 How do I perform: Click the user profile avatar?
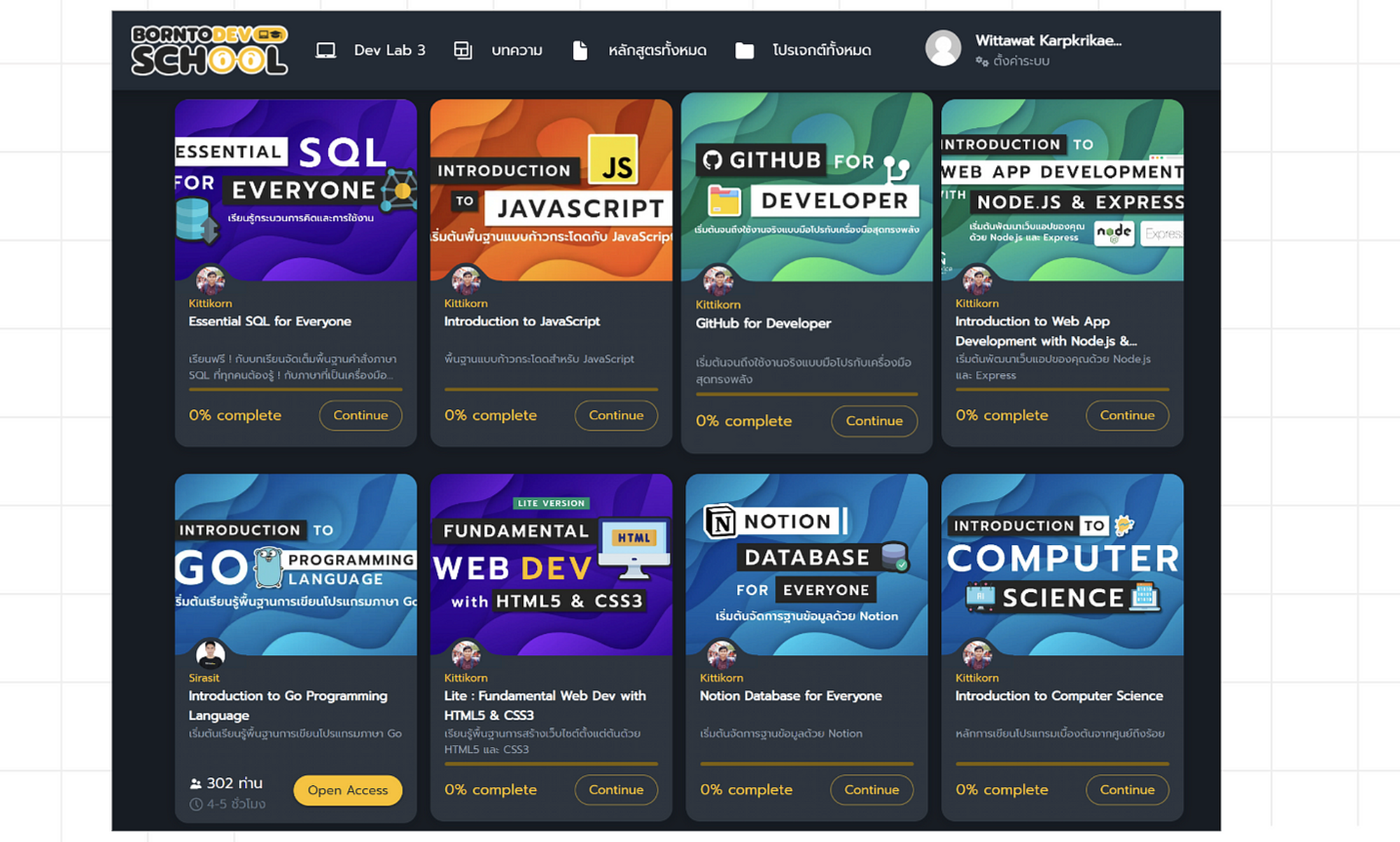click(943, 48)
